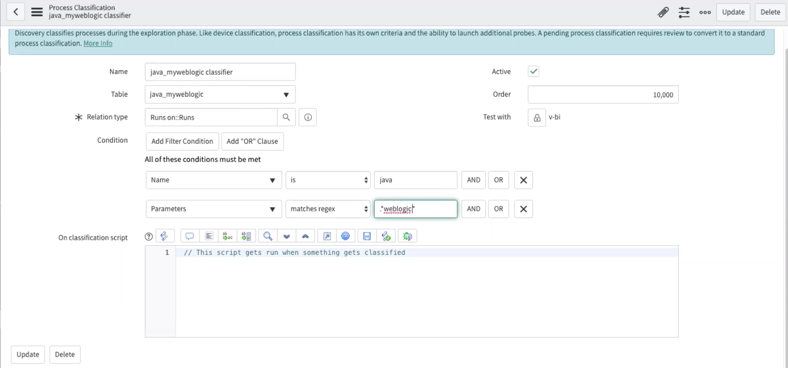Click line 1 of the script editor

tap(427, 252)
